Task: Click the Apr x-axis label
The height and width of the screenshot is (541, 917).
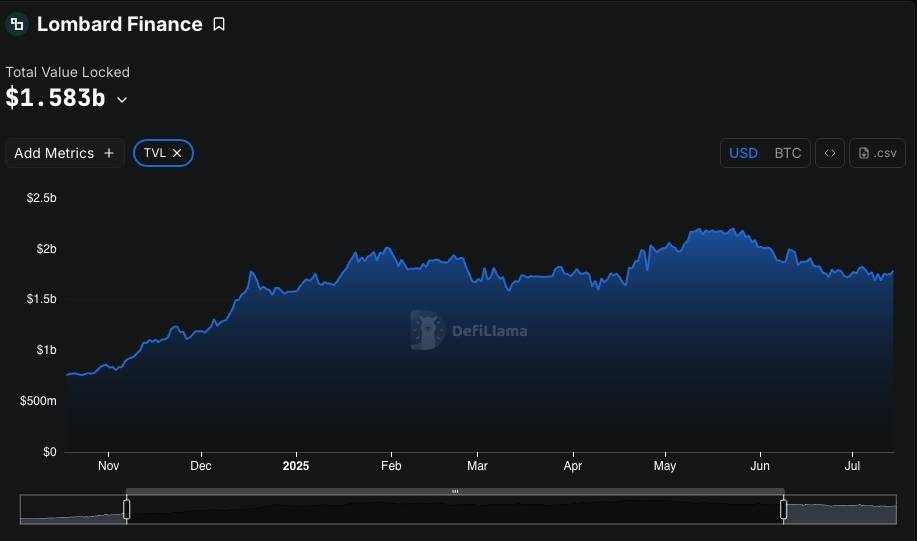Action: (573, 466)
